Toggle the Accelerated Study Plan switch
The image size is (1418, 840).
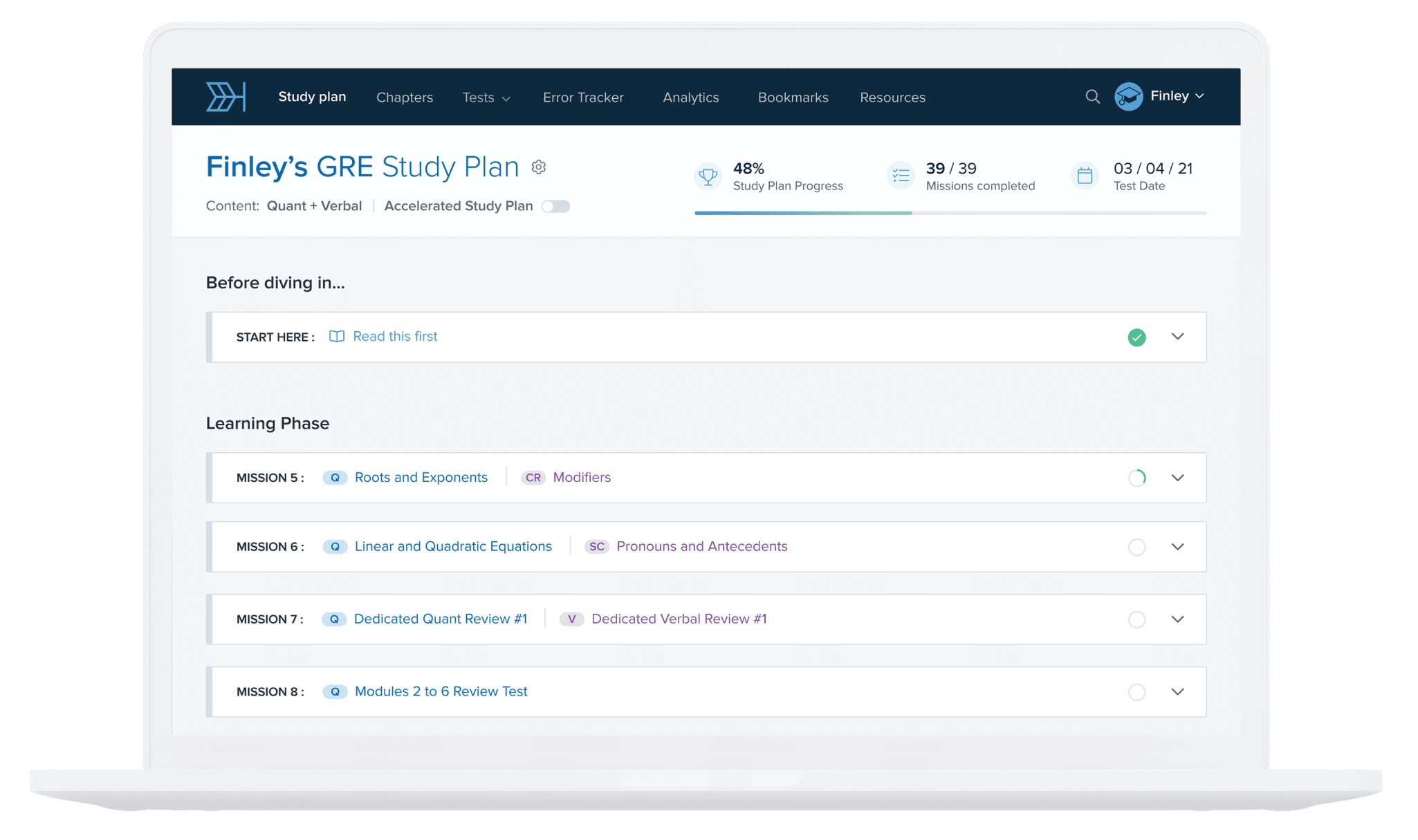click(x=556, y=206)
